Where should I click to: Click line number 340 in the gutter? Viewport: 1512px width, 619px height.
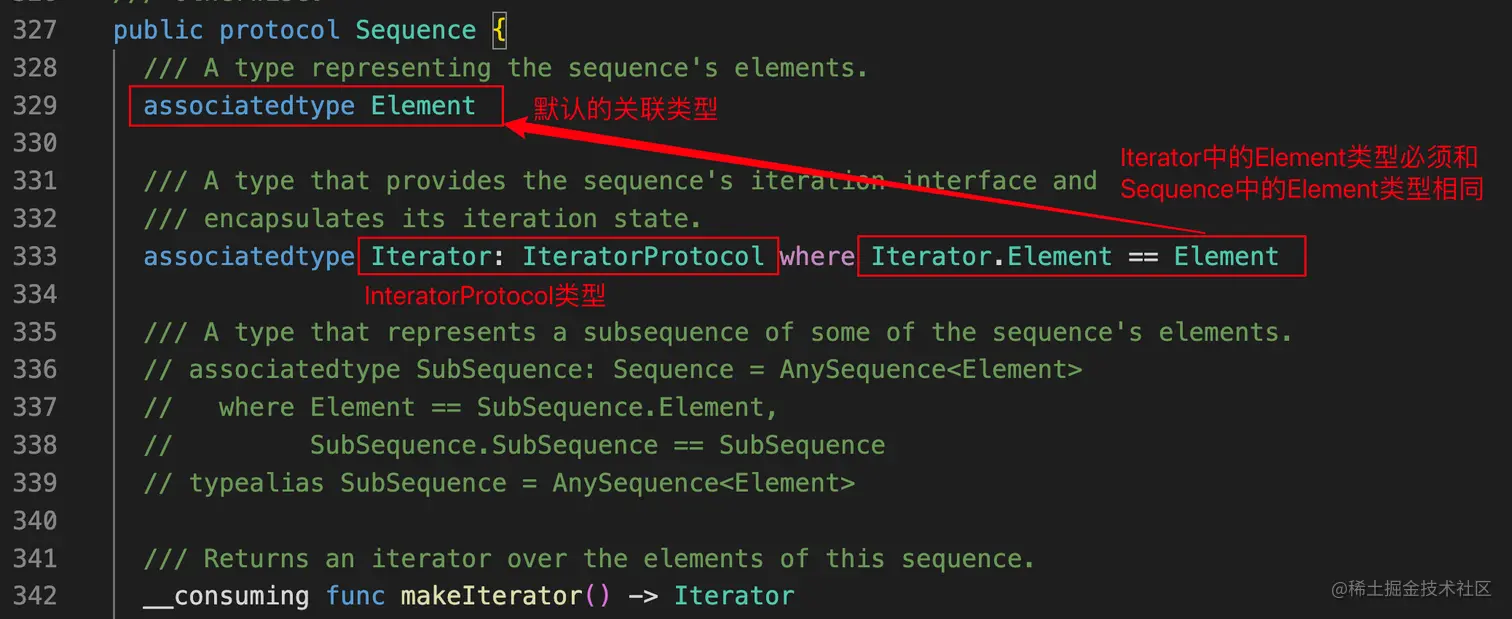coord(35,521)
